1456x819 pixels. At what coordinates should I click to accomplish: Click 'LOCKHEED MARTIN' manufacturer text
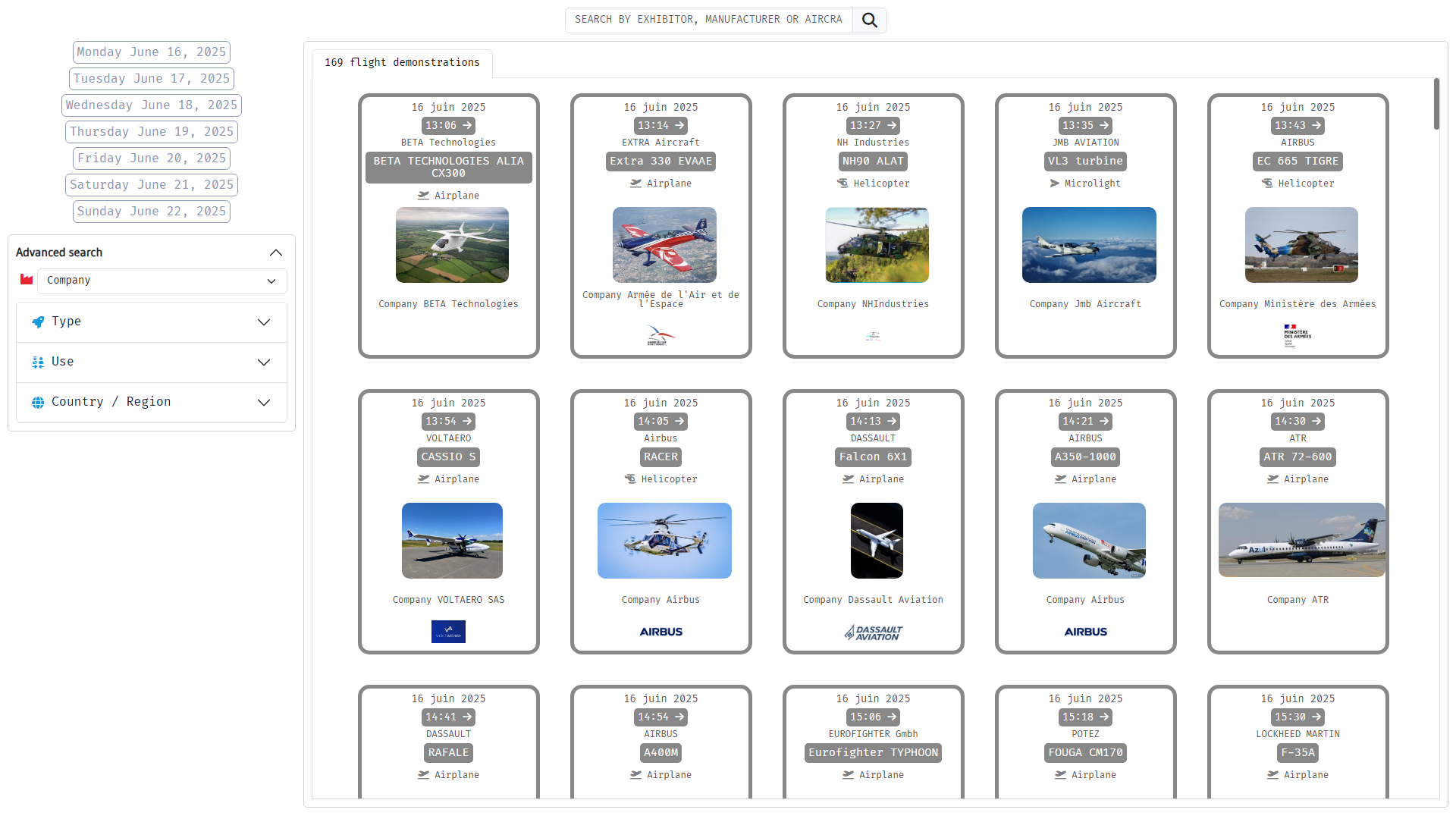coord(1298,734)
